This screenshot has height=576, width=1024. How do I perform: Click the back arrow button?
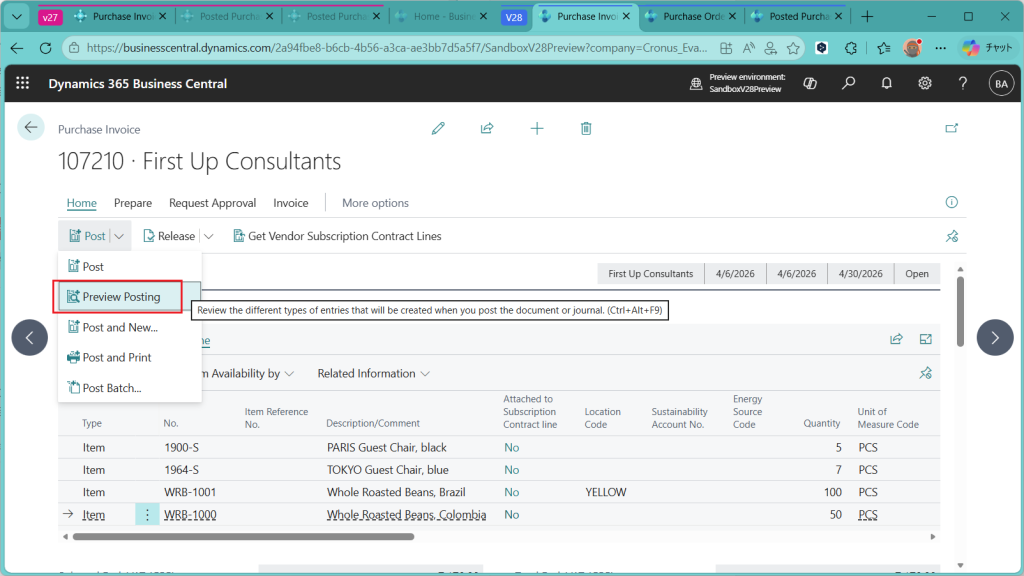tap(31, 127)
